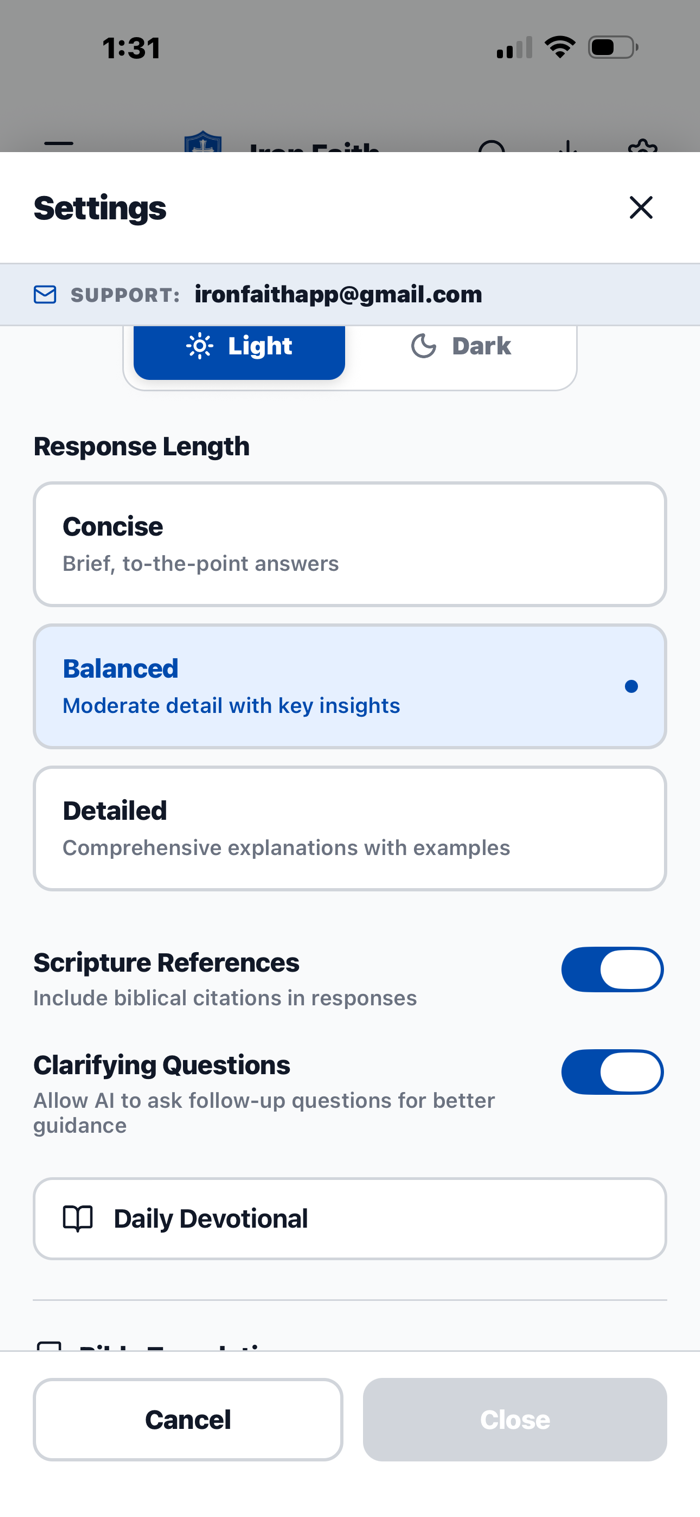Choose Concise response length
This screenshot has width=700, height=1517.
tap(350, 544)
